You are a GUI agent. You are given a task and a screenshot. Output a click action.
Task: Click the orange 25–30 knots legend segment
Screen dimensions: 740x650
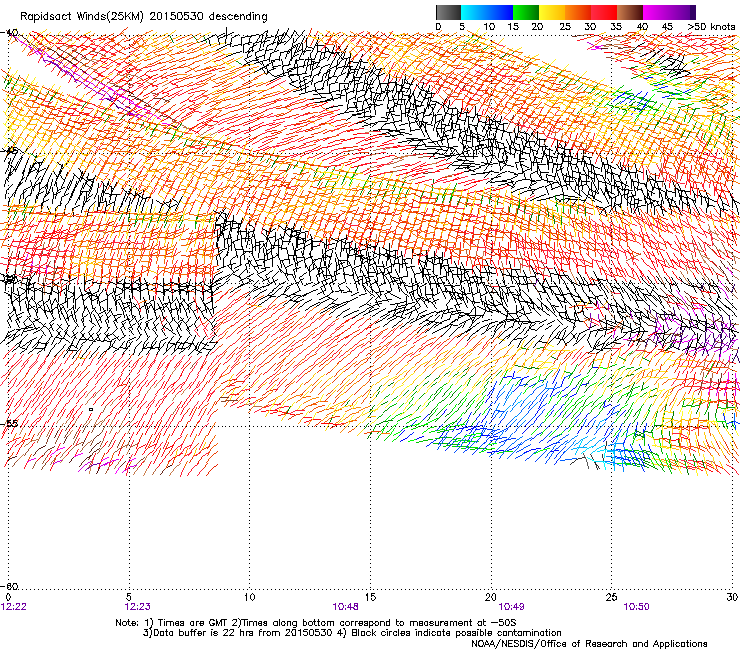coord(578,12)
